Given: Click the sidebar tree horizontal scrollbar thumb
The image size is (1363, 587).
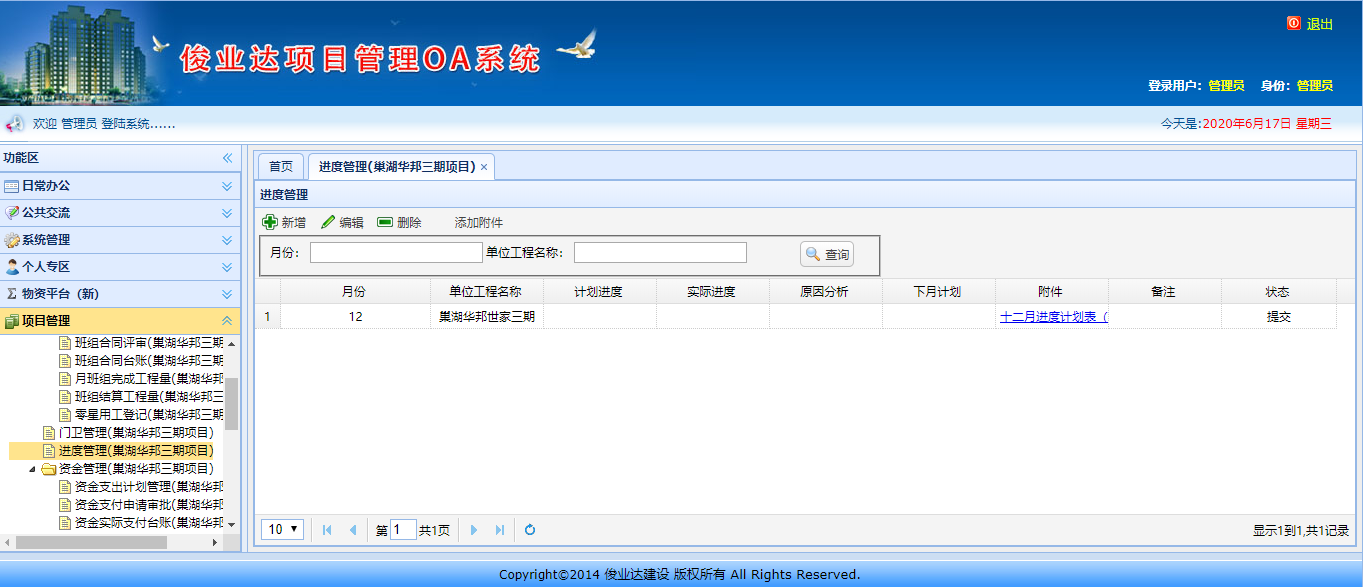Looking at the screenshot, I should [x=92, y=542].
